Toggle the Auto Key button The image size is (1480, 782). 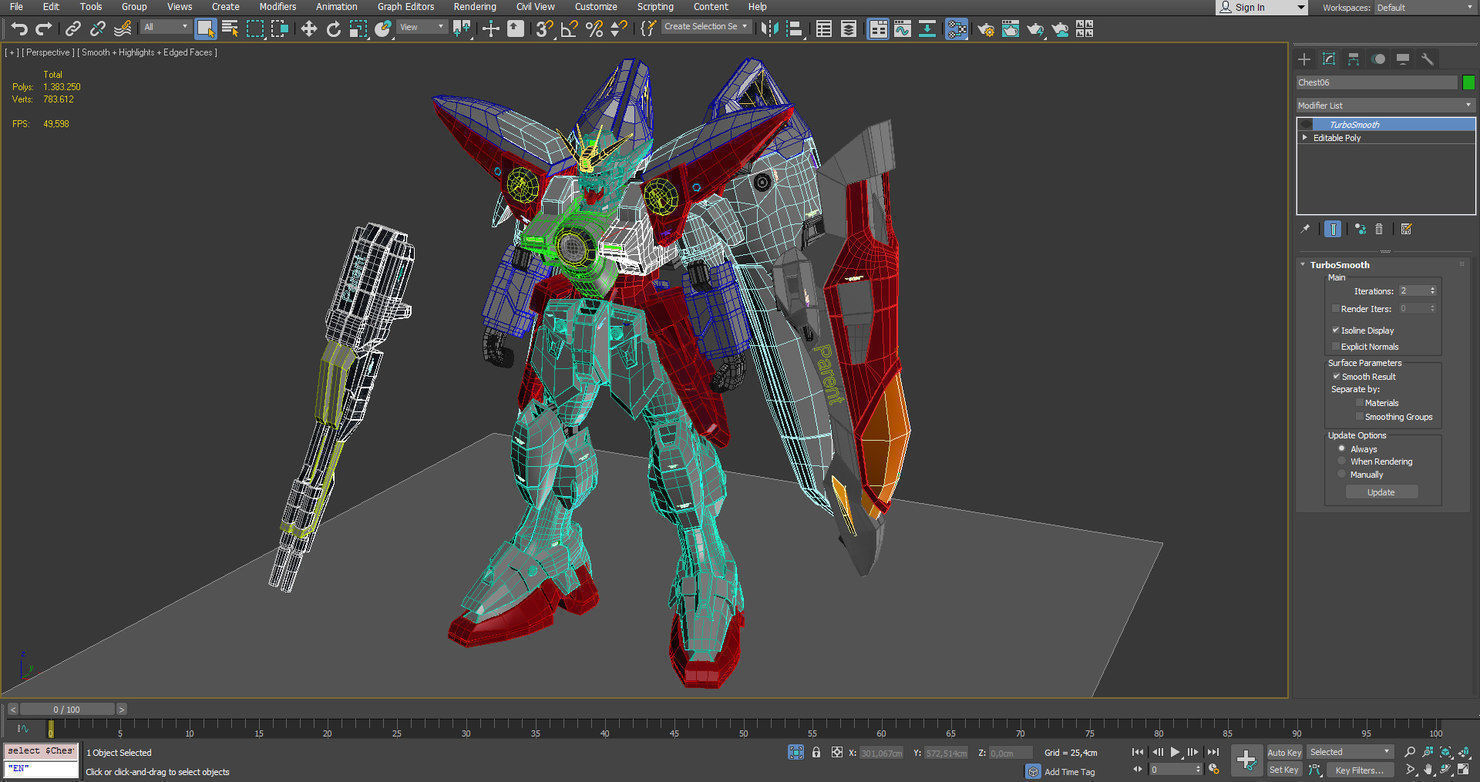(x=1285, y=752)
